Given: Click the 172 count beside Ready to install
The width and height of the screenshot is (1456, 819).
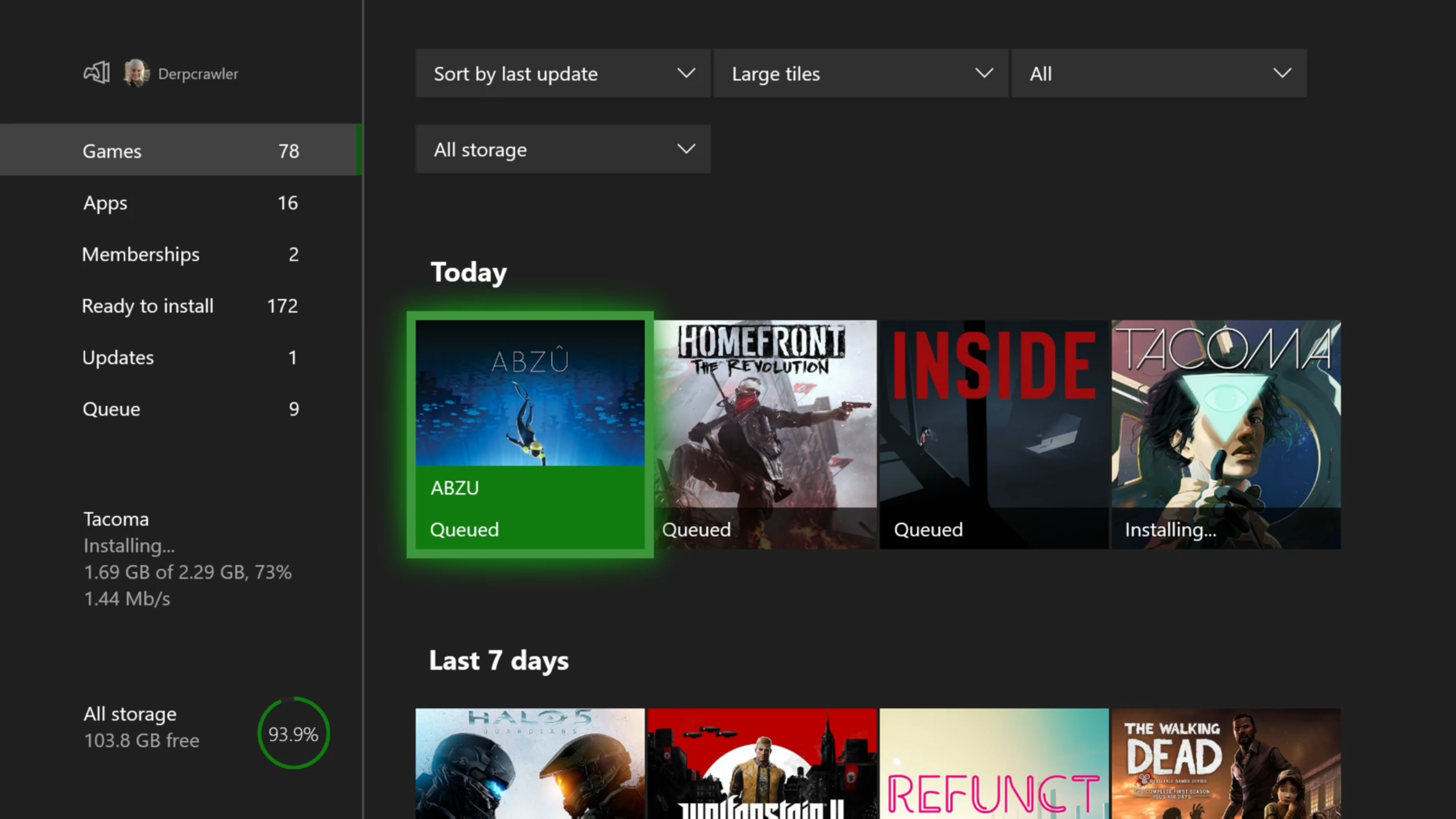Looking at the screenshot, I should 283,306.
